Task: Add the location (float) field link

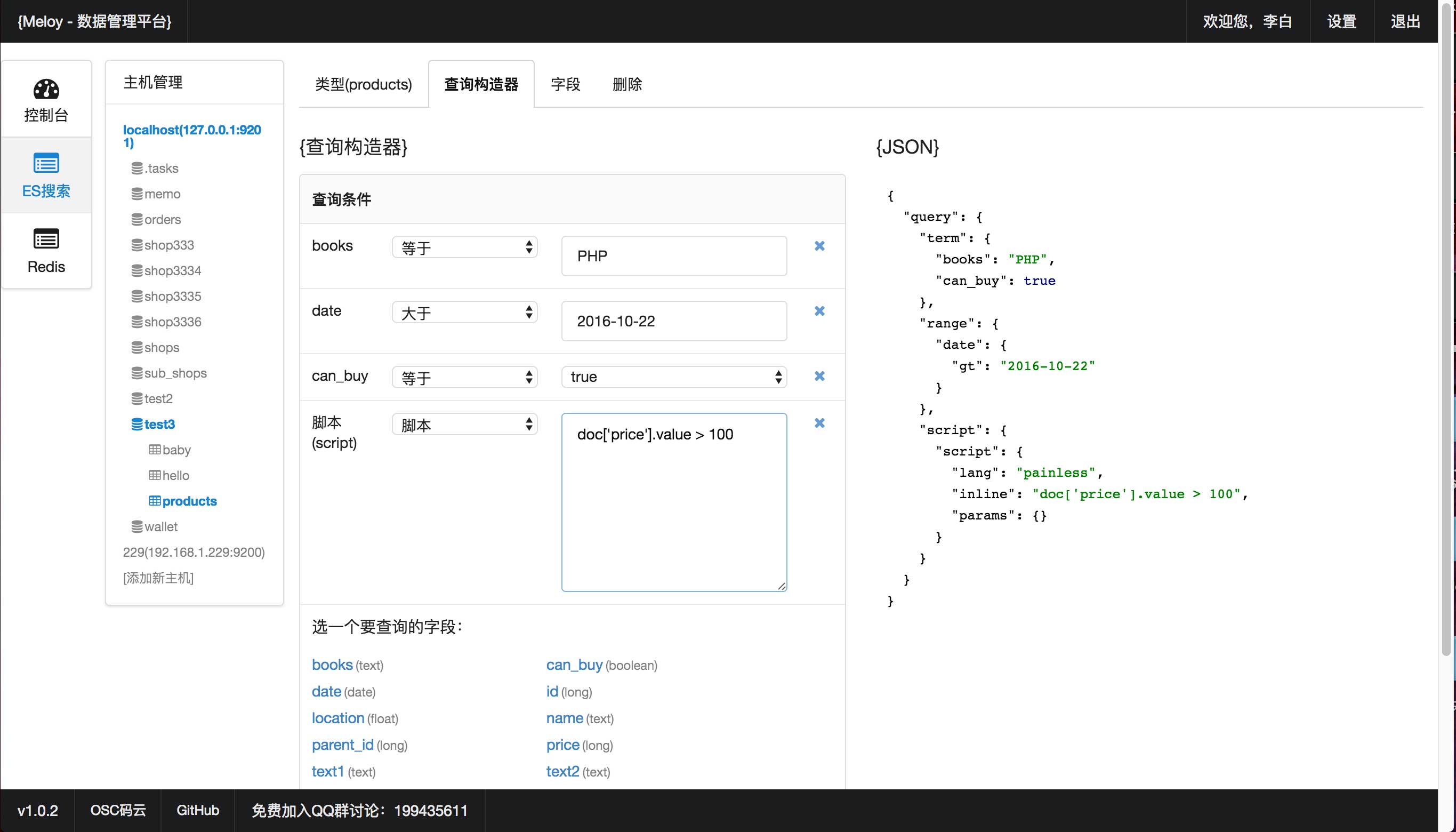Action: tap(338, 718)
